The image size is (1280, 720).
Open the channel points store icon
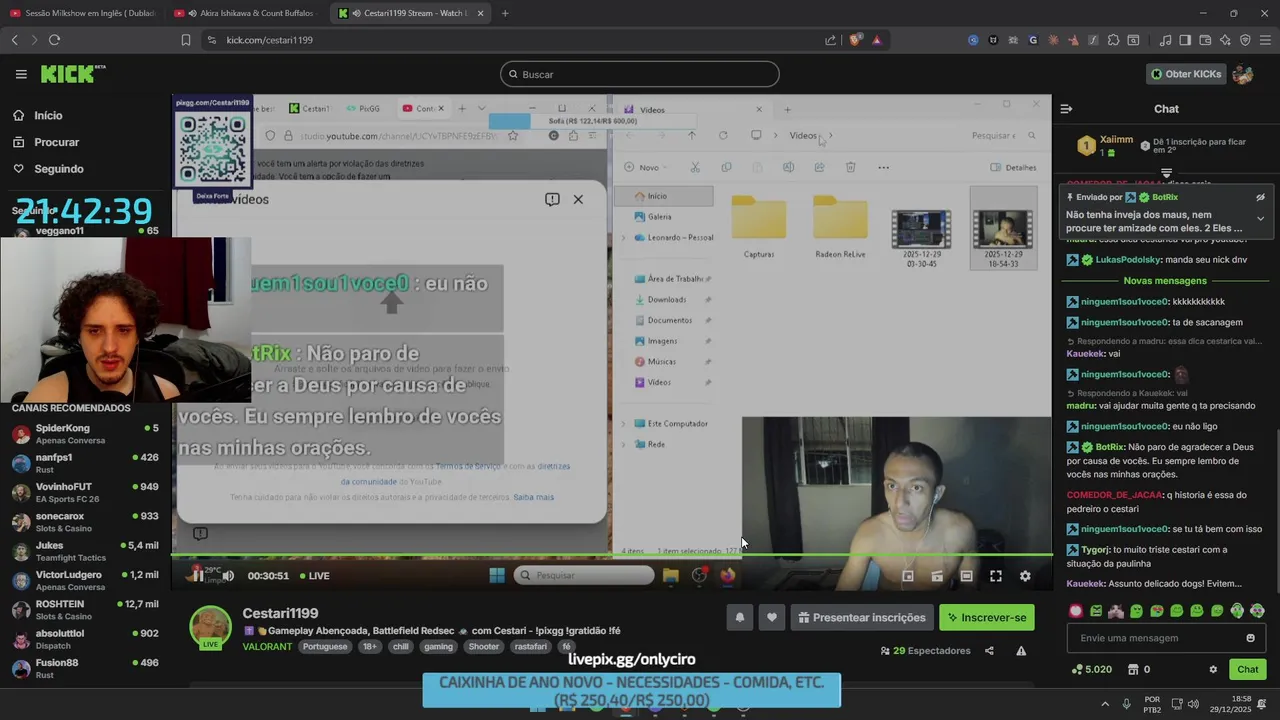pos(1133,670)
